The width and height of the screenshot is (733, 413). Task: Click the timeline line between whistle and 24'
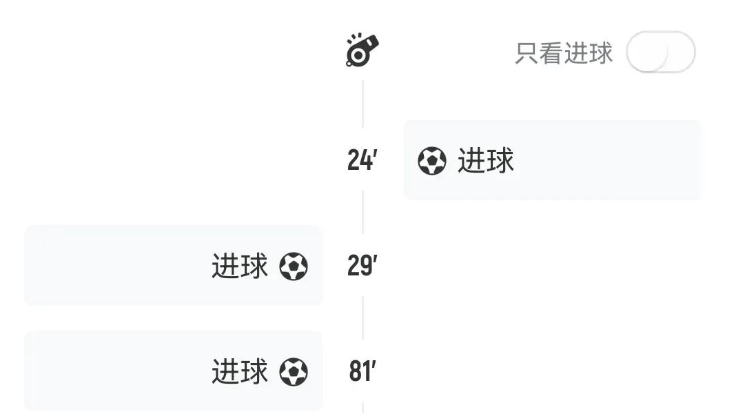(363, 104)
